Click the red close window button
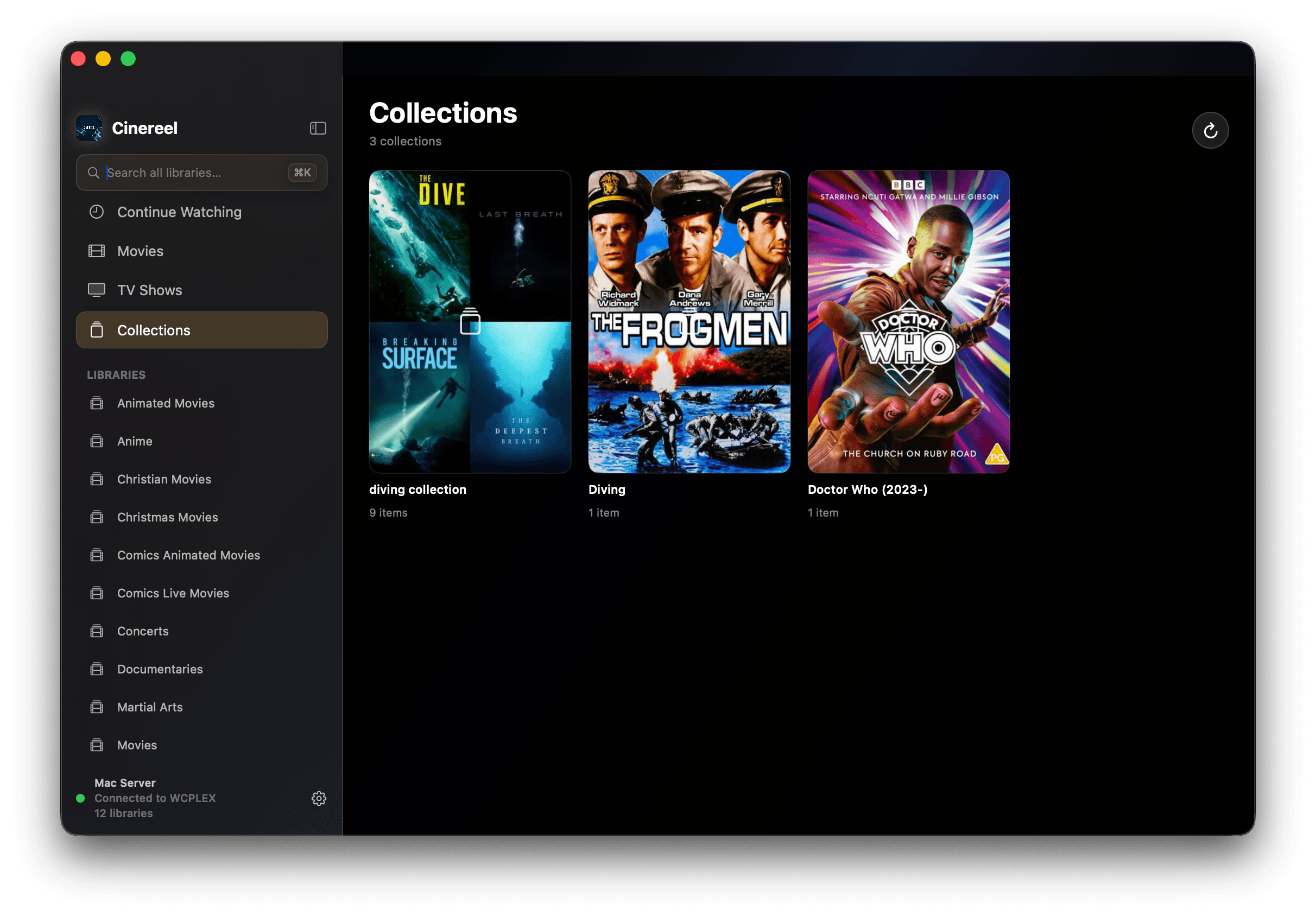The image size is (1316, 916). [78, 59]
